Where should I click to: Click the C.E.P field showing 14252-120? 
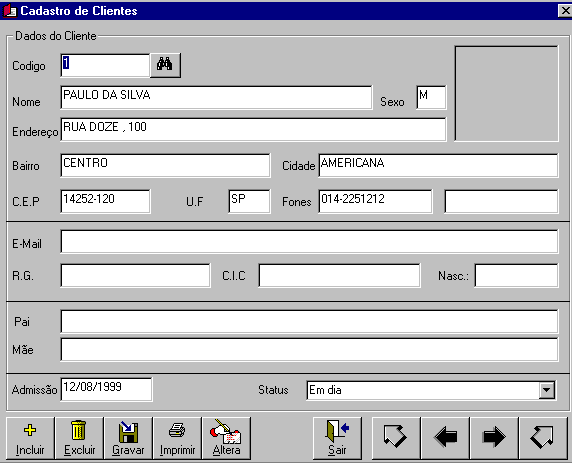[105, 201]
